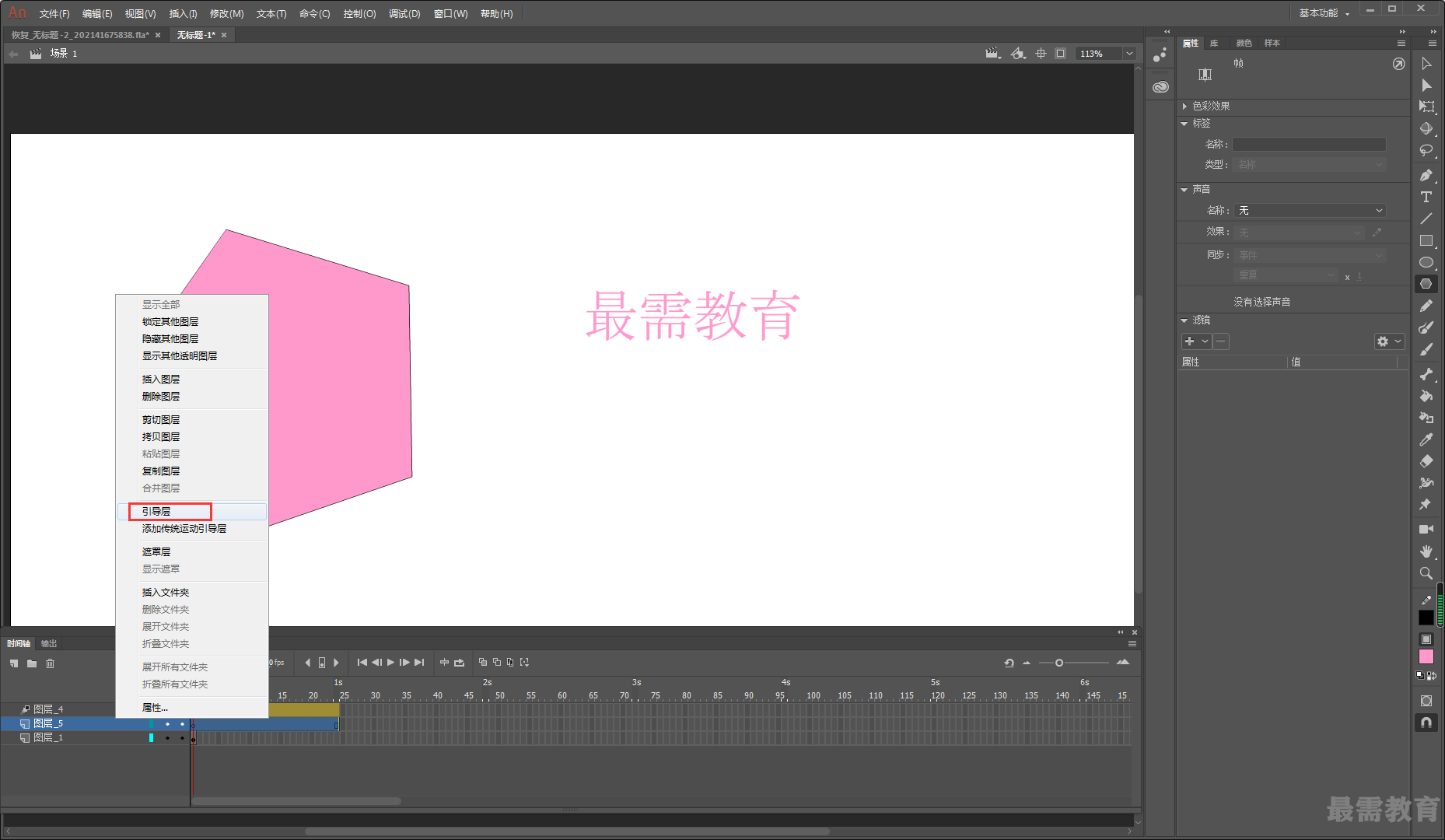Choose 引导层 in the context menu
1445x840 pixels.
click(192, 511)
